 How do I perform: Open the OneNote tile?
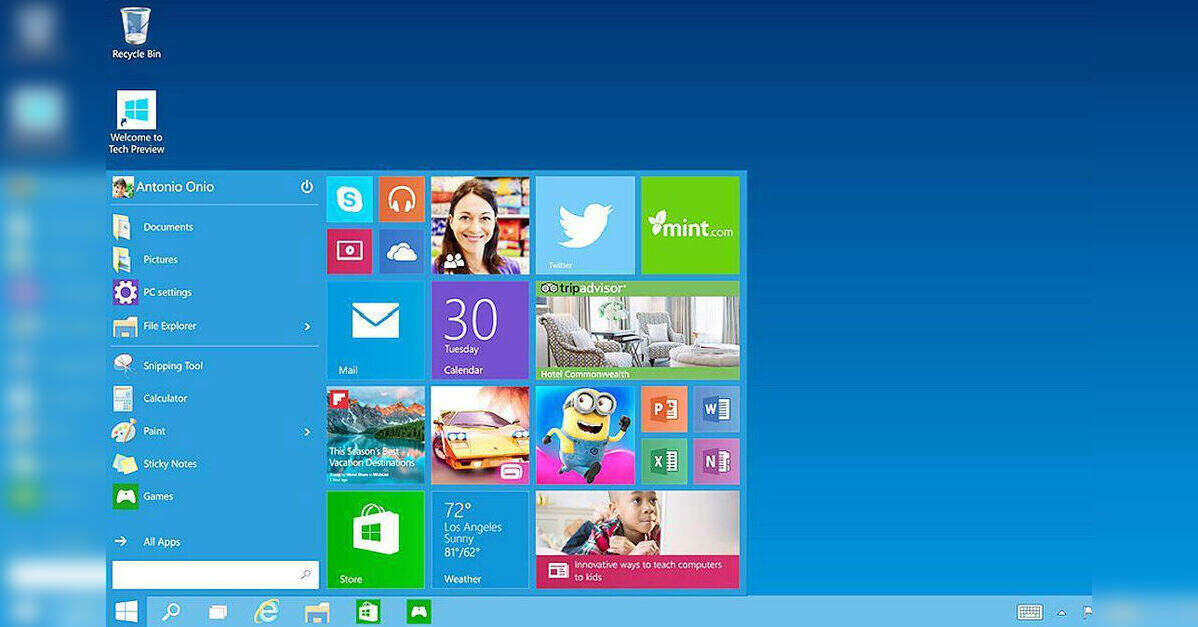[x=716, y=461]
